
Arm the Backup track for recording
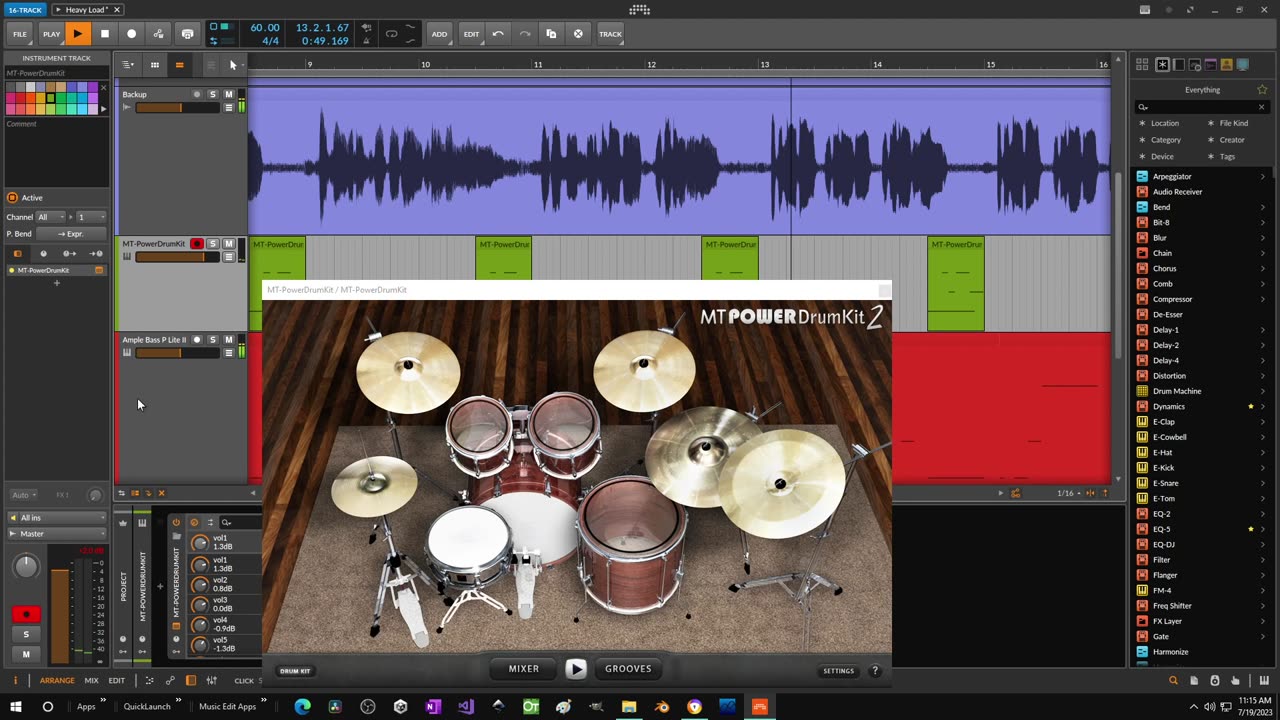pos(197,94)
